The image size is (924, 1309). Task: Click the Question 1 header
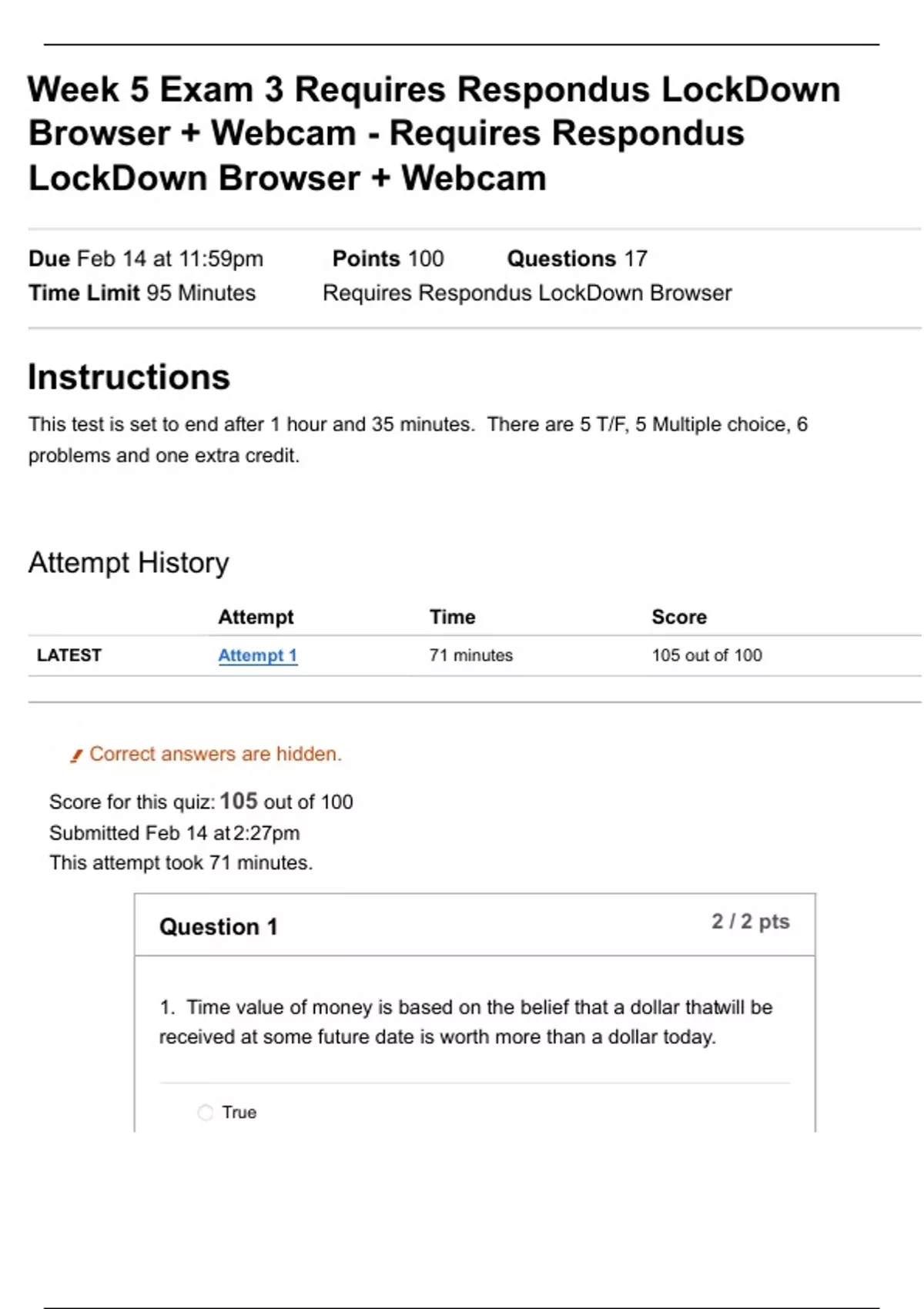pyautogui.click(x=218, y=927)
